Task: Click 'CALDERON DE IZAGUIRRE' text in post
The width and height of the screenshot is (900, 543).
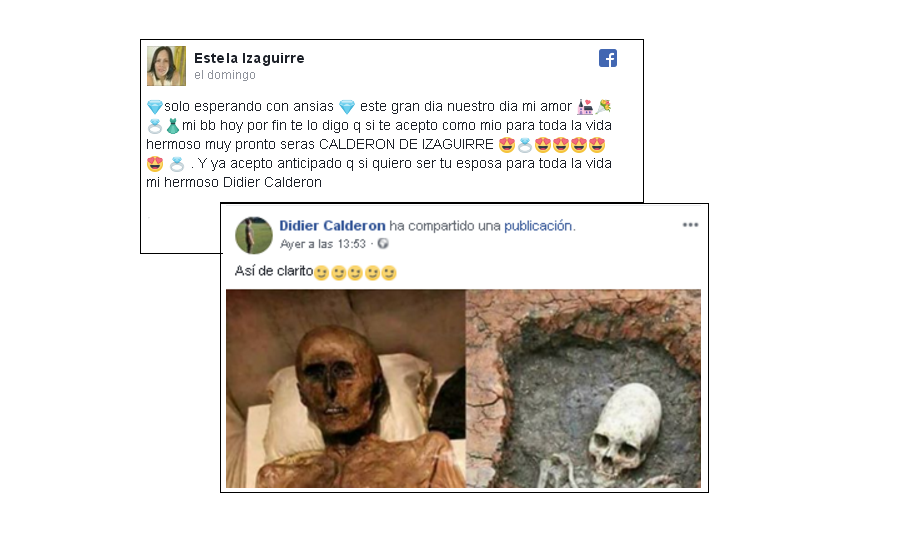Action: point(406,145)
